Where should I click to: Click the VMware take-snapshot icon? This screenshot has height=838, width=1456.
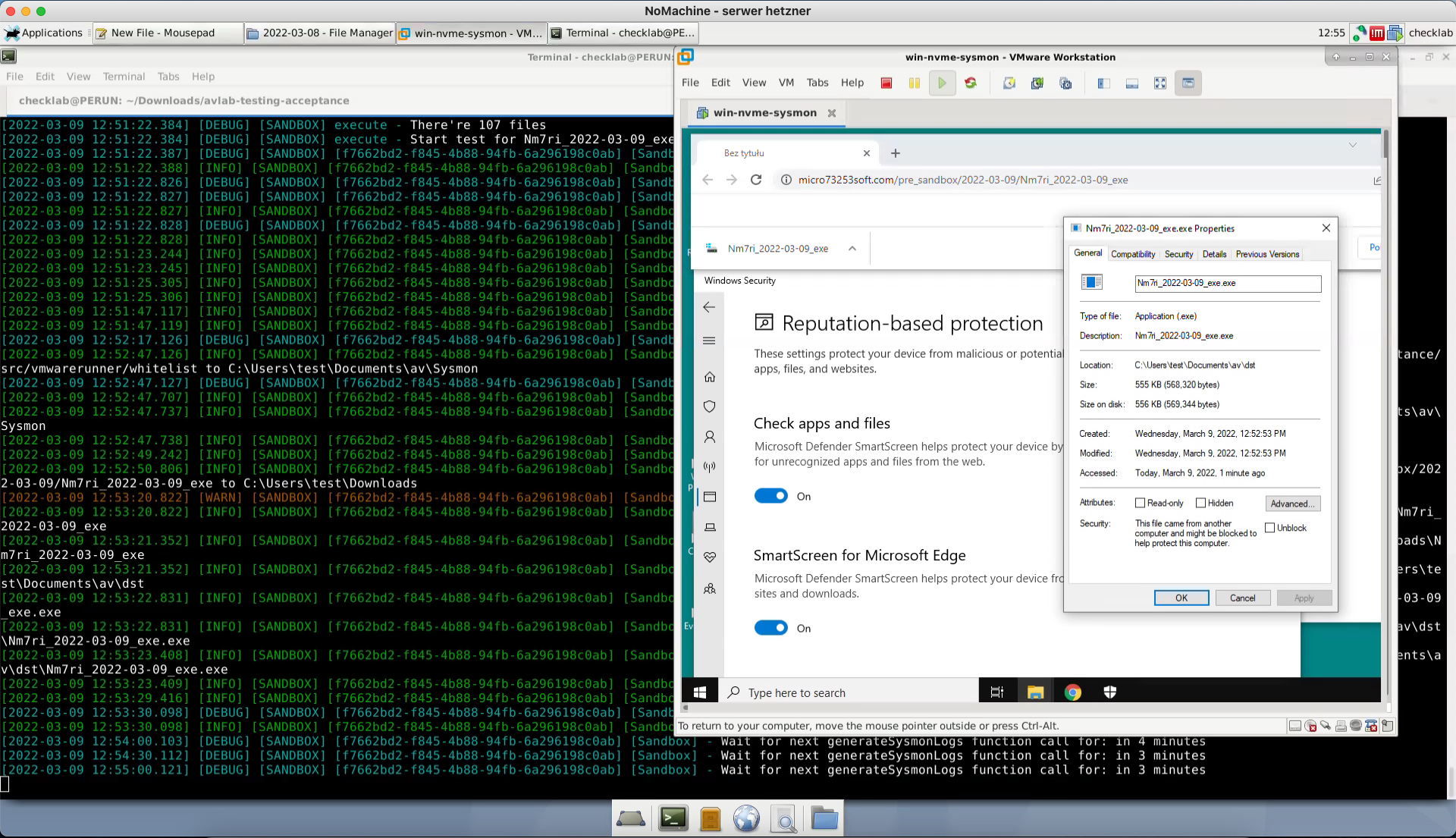[1009, 83]
